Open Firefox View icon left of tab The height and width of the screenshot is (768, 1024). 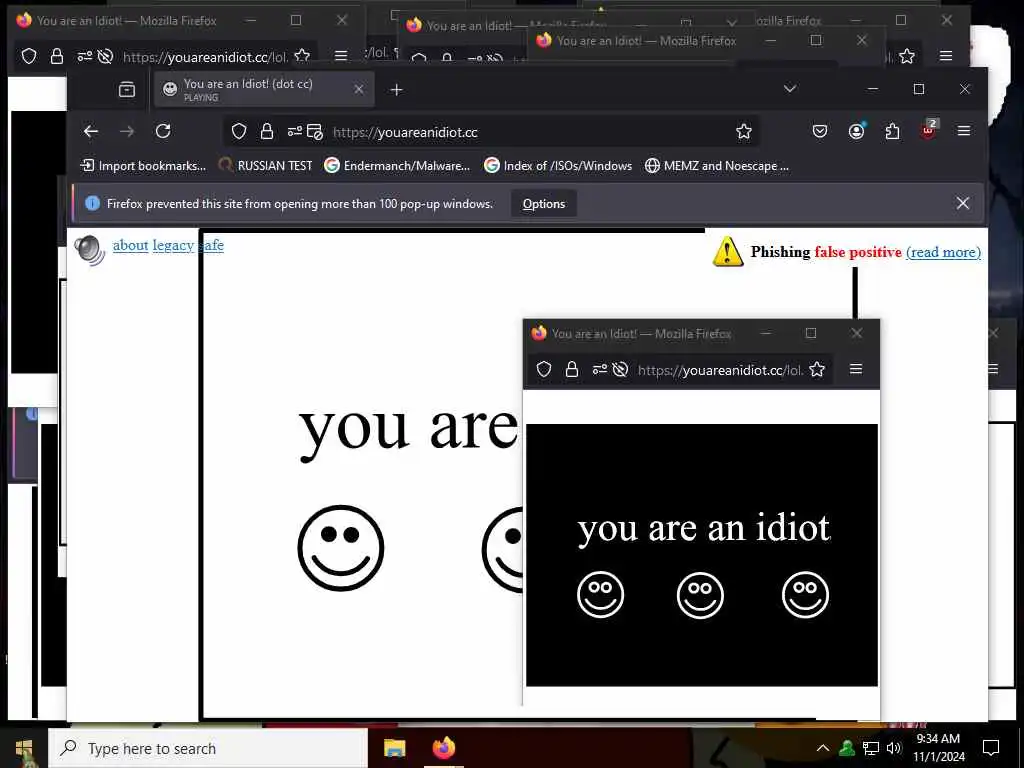coord(127,89)
